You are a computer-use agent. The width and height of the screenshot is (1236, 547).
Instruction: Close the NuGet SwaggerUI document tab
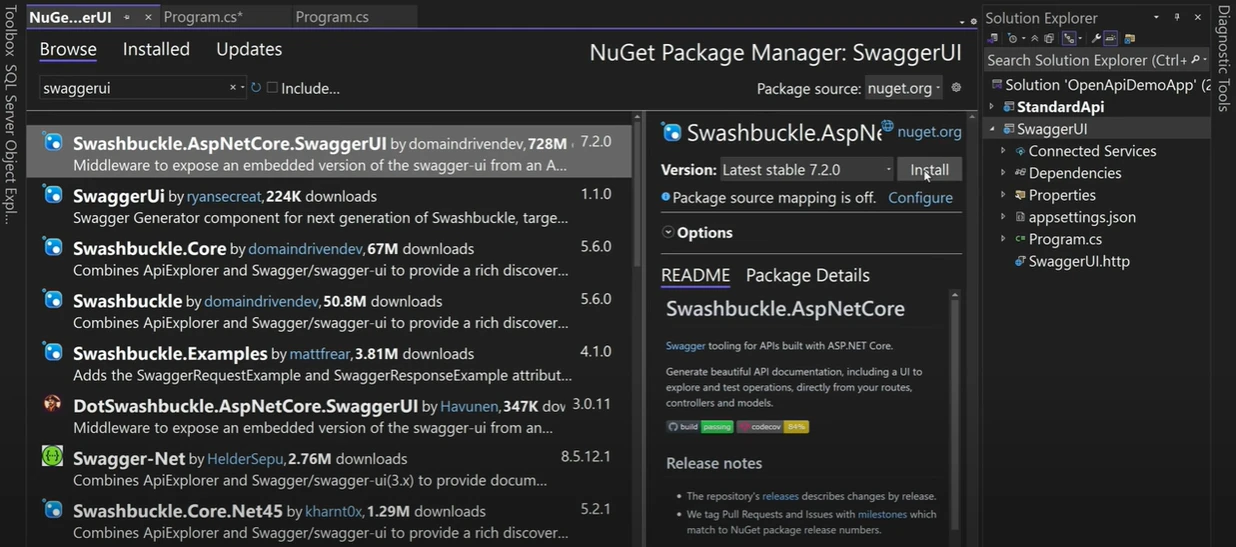click(x=148, y=18)
